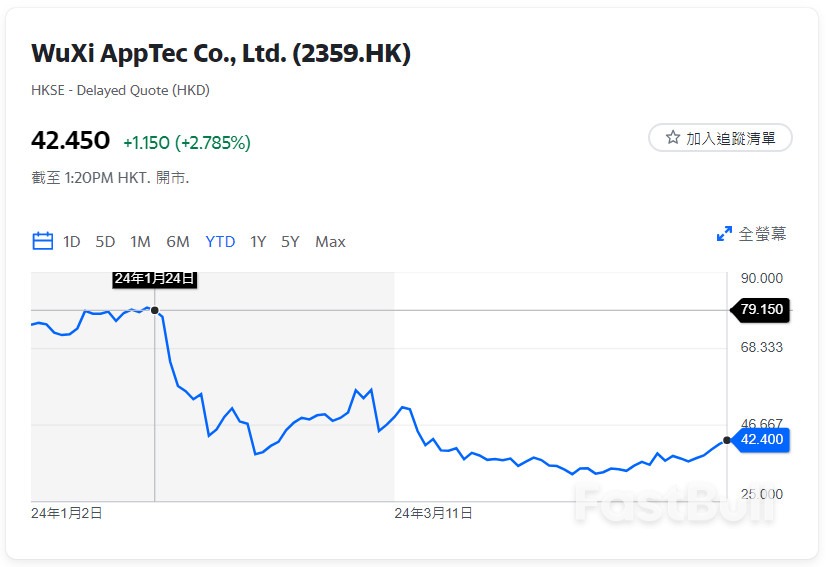Select the 5D time range tab
The width and height of the screenshot is (826, 567).
(x=105, y=241)
